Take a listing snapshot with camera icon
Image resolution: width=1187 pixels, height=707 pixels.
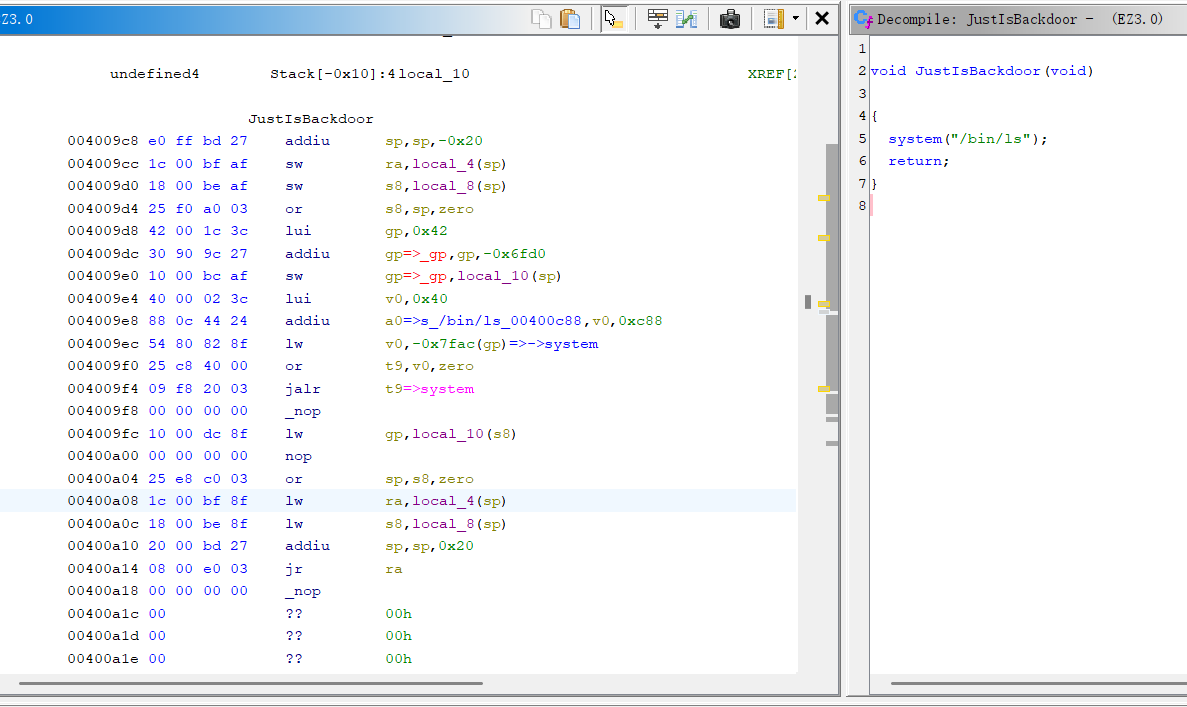[730, 18]
